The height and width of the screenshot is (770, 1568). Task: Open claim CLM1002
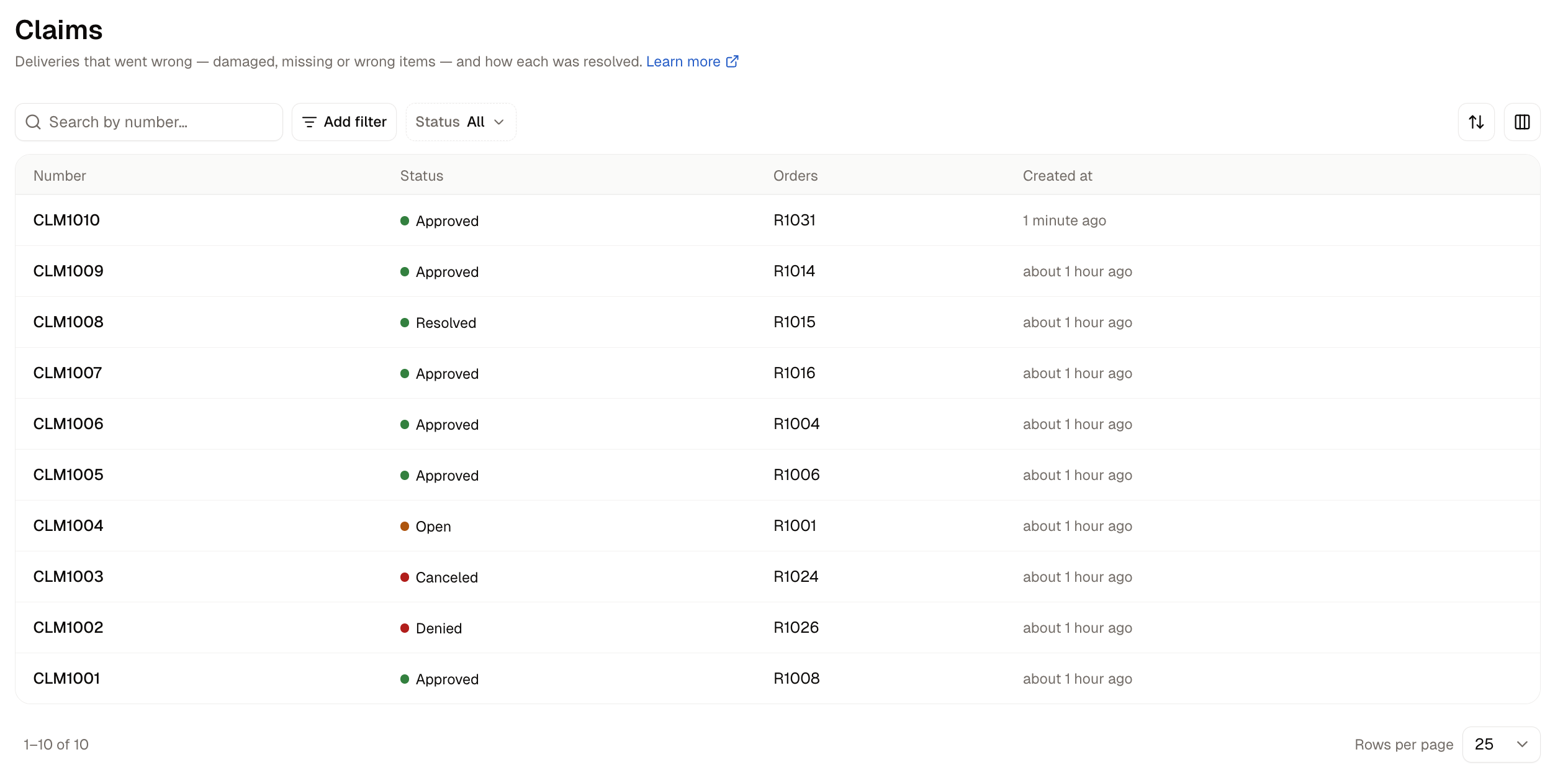pos(68,628)
